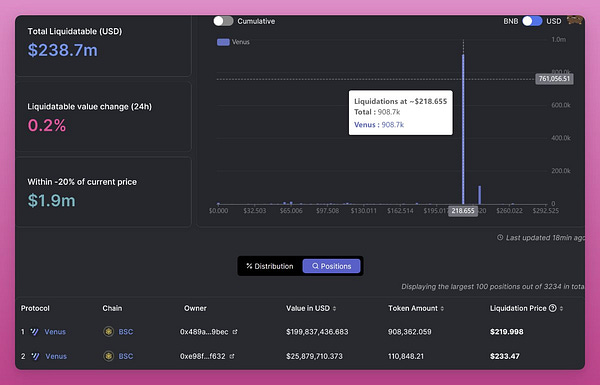
Task: Toggle the Venus series legend in chart
Action: (233, 42)
